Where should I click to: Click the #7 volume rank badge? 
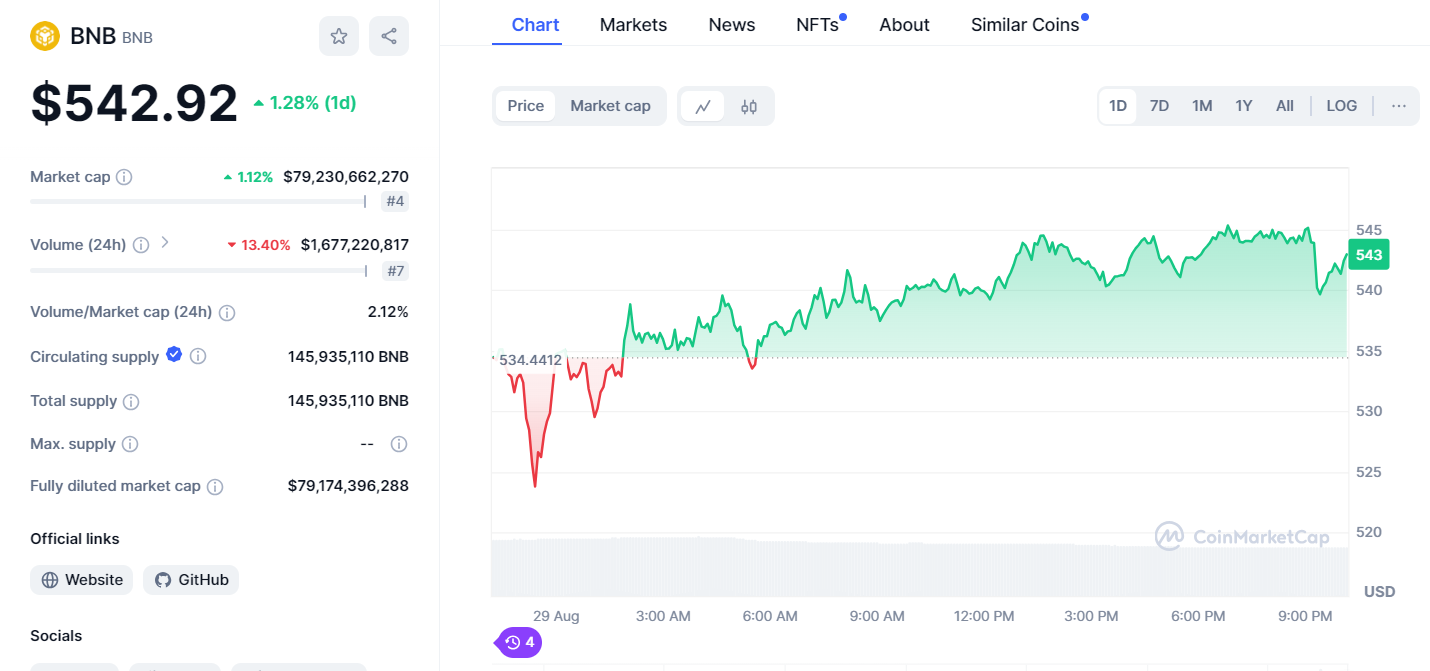pos(395,271)
